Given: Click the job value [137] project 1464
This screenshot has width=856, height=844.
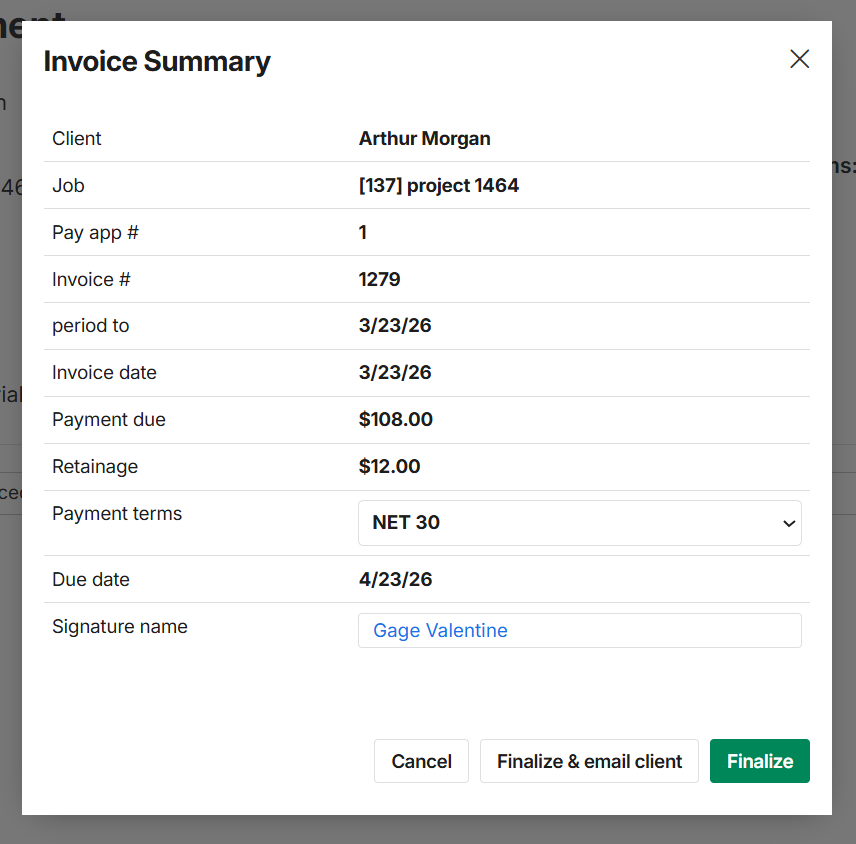Looking at the screenshot, I should (x=438, y=186).
